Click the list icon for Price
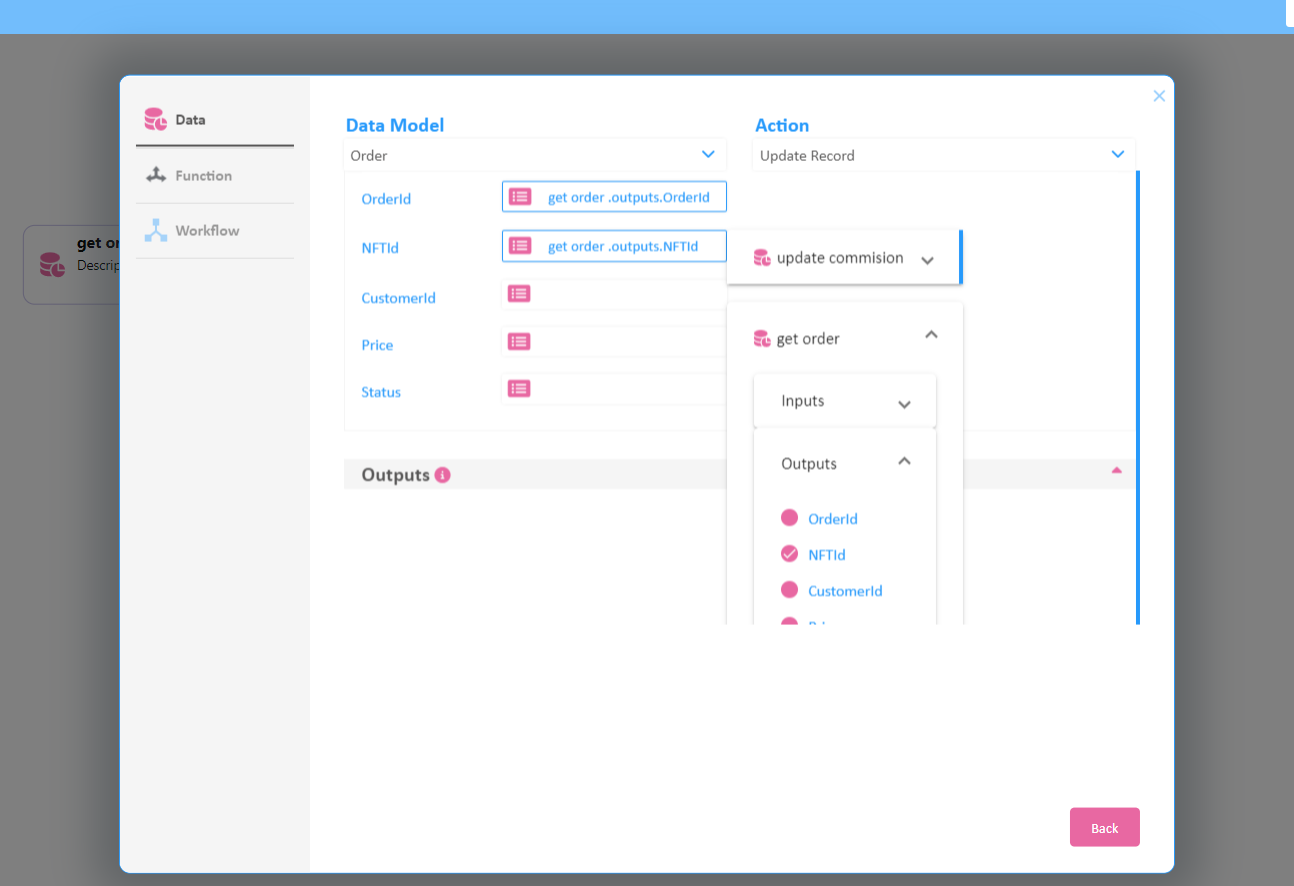This screenshot has width=1294, height=886. click(519, 341)
